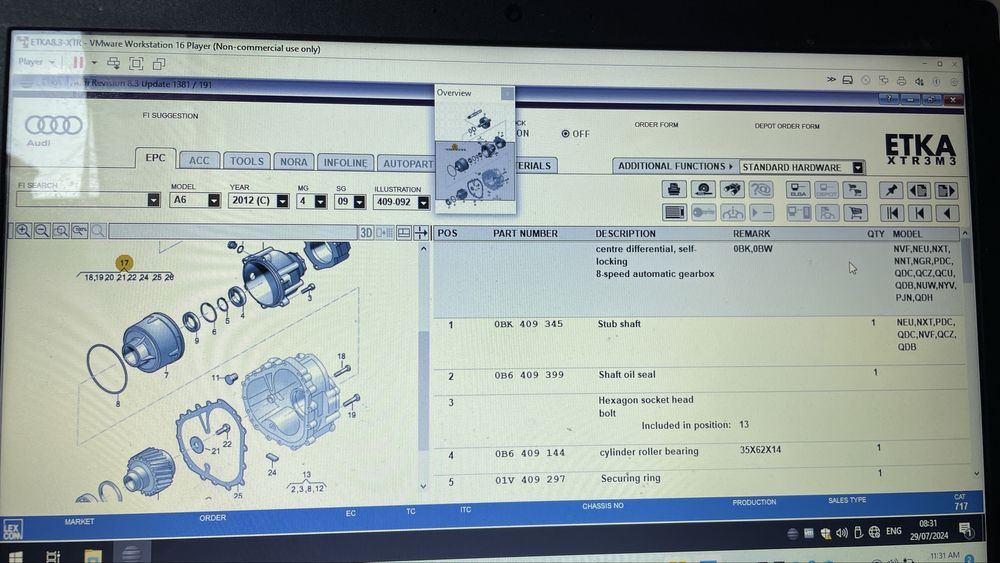Click the pushpin icon

tap(890, 190)
